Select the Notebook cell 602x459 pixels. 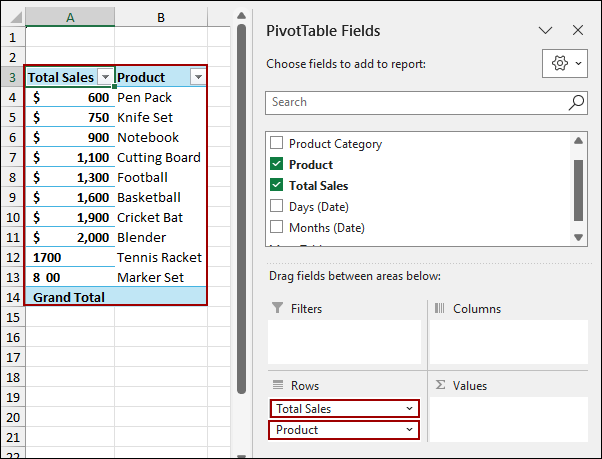(x=161, y=137)
